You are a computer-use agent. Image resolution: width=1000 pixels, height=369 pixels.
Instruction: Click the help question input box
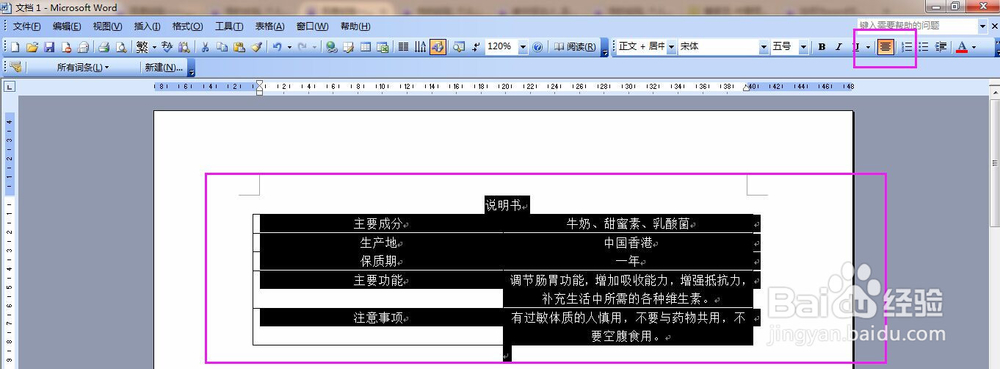(917, 25)
